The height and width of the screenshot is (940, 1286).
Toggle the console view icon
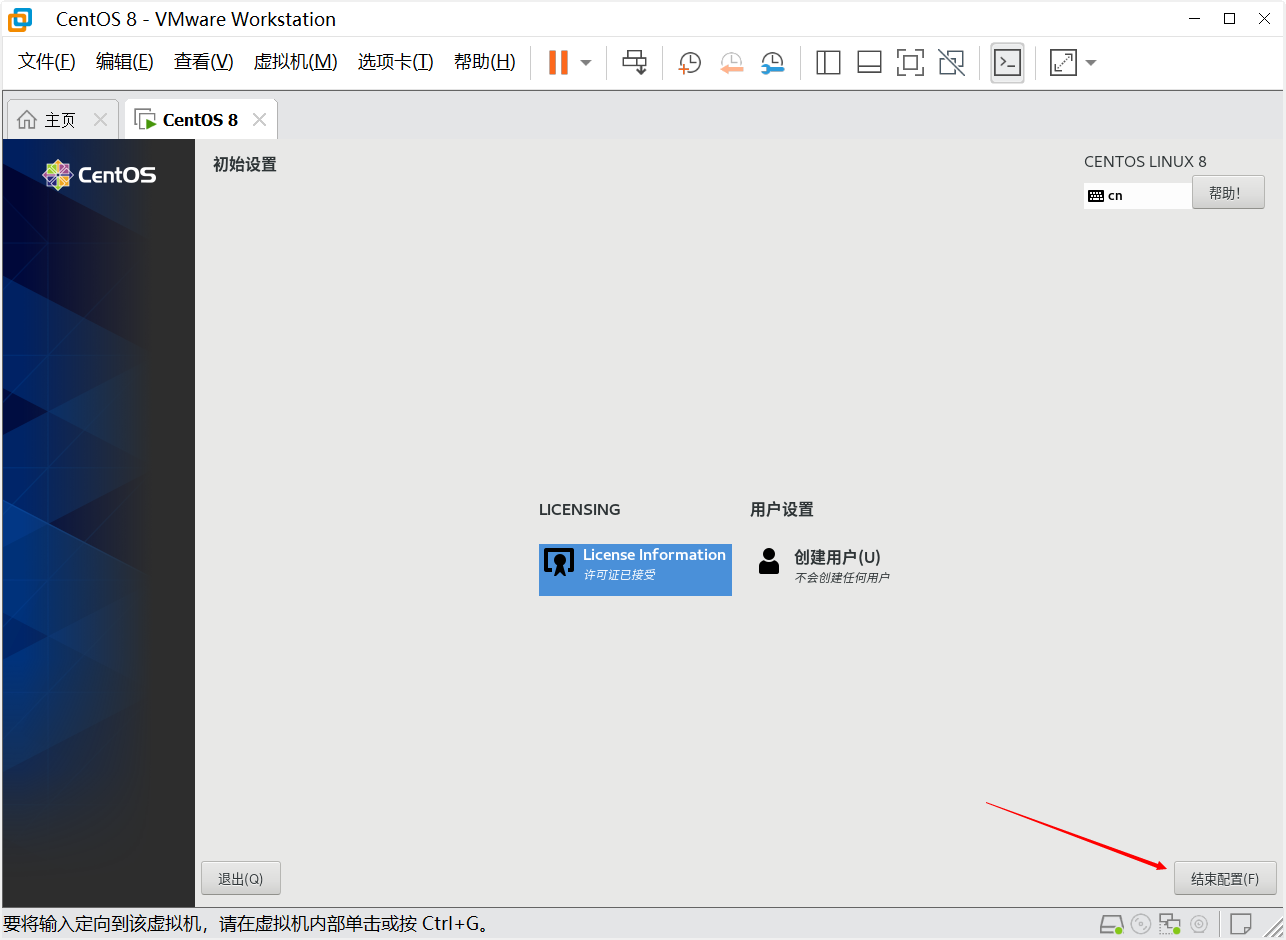click(x=1007, y=62)
